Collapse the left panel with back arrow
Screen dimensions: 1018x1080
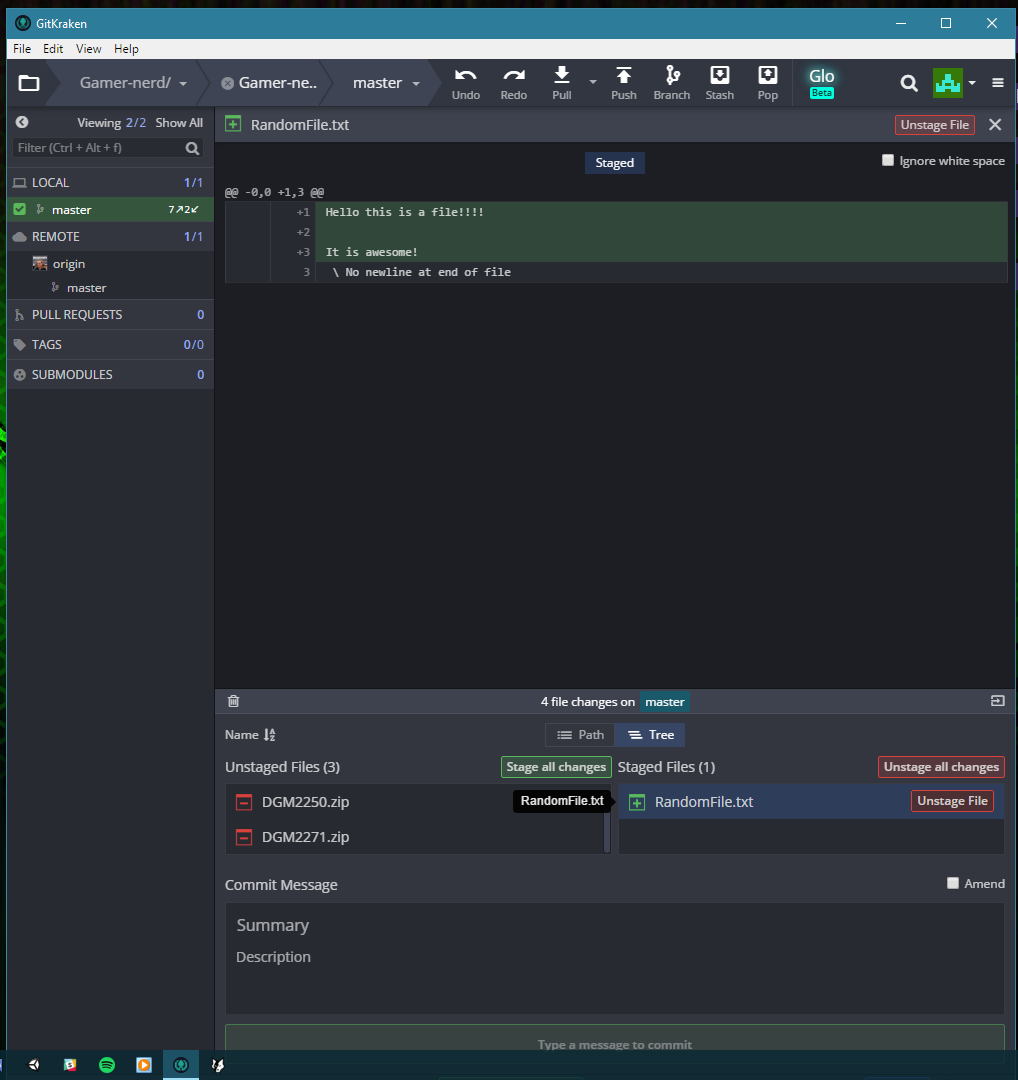point(22,122)
